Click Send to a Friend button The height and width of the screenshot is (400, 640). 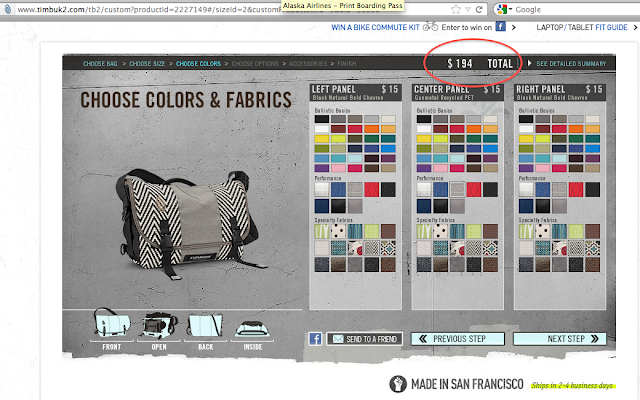(x=364, y=339)
